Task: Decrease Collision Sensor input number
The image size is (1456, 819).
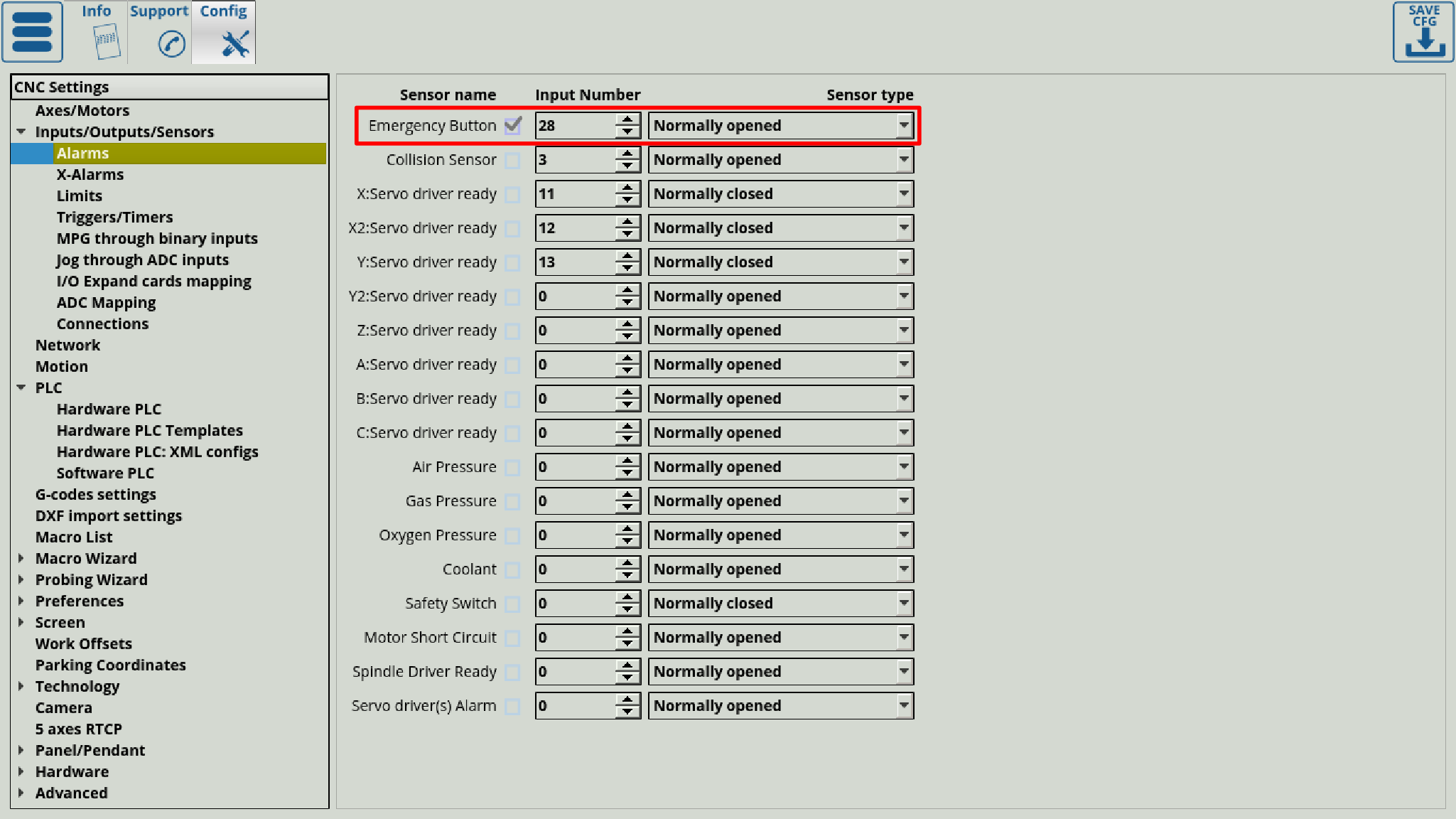Action: tap(627, 166)
